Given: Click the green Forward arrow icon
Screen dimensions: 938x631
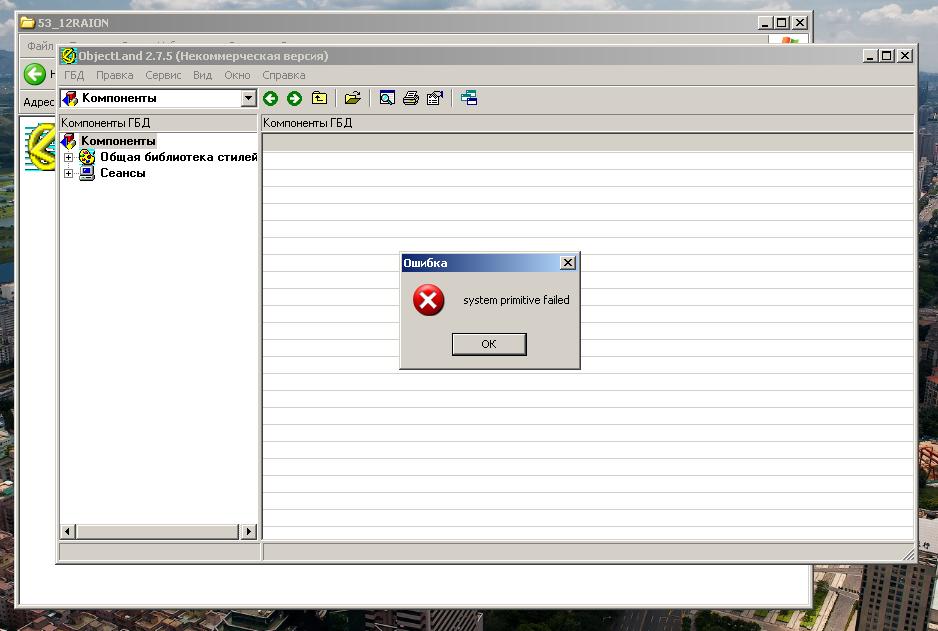Looking at the screenshot, I should [294, 98].
